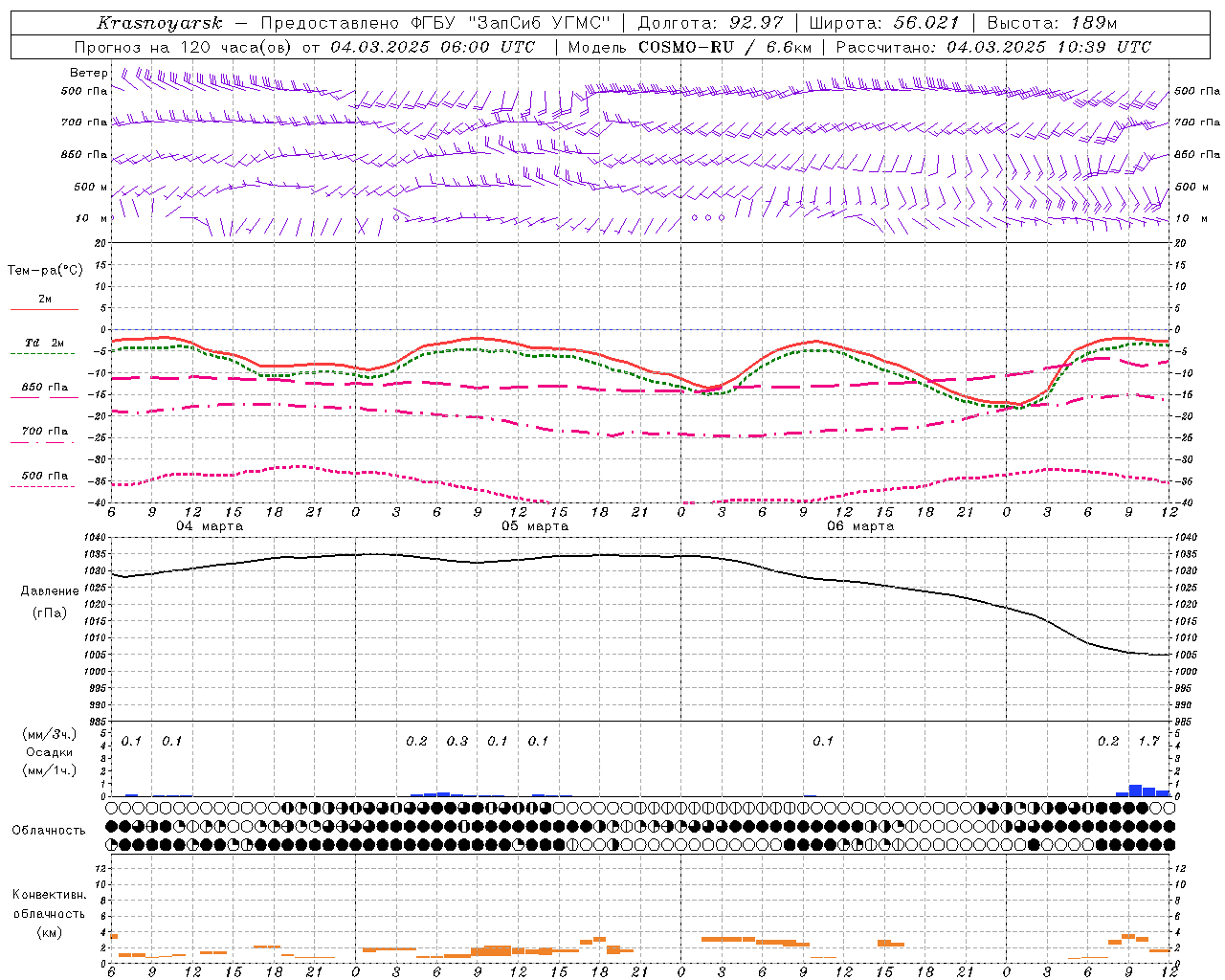Click the '(гПа)' pressure unit label

(x=50, y=612)
